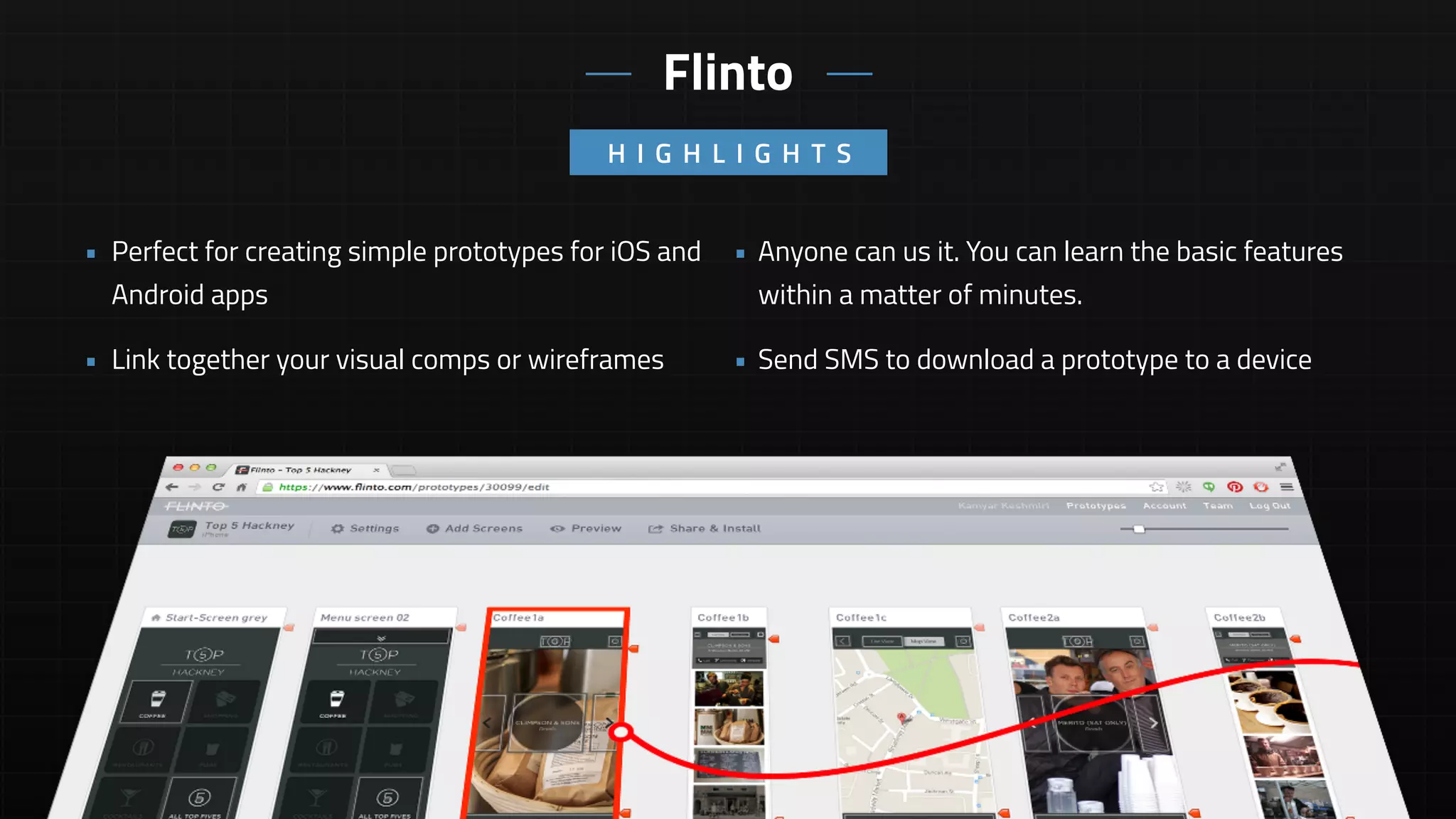This screenshot has width=1456, height=819.
Task: Enter fullscreen with the window expand icon
Action: coord(1280,467)
